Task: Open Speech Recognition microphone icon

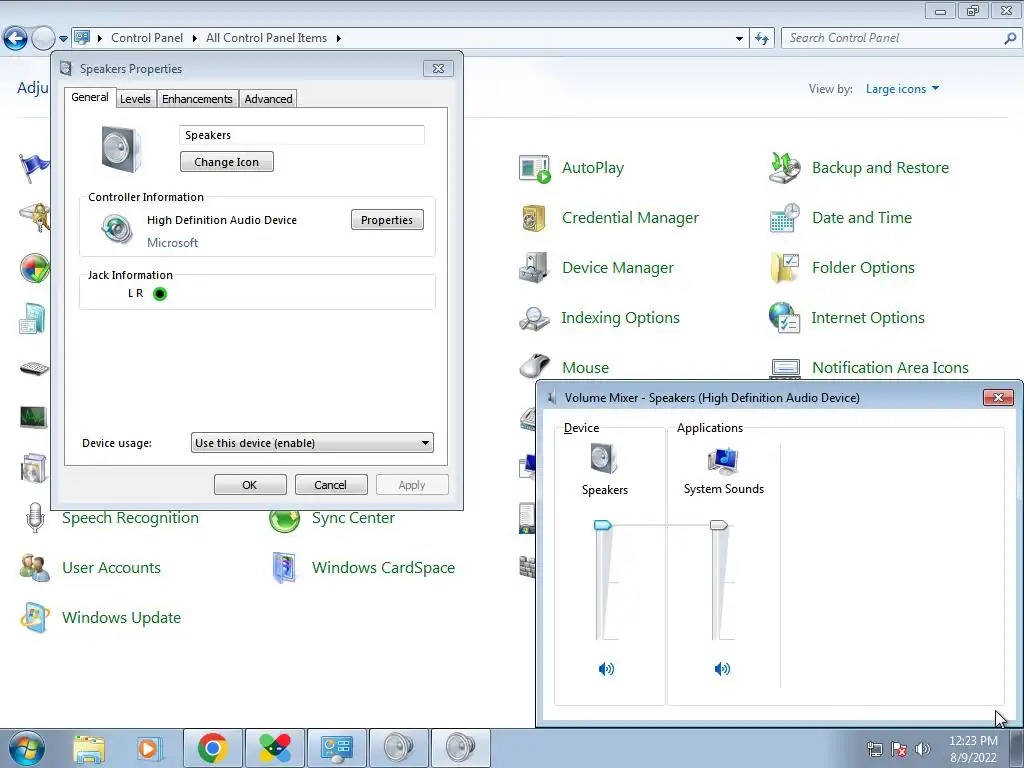Action: point(35,518)
